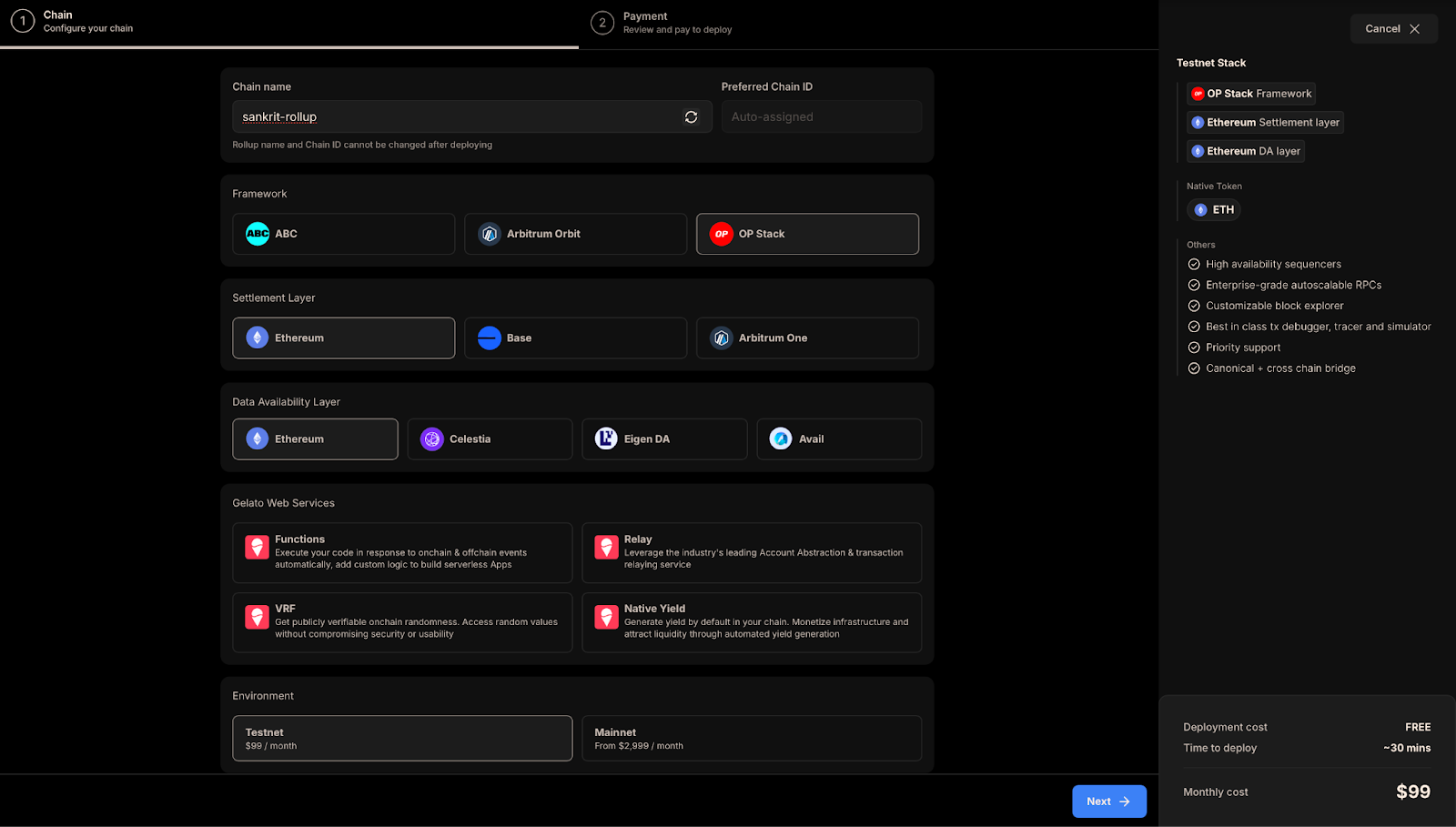
Task: Click the Relay service icon
Action: [x=606, y=547]
